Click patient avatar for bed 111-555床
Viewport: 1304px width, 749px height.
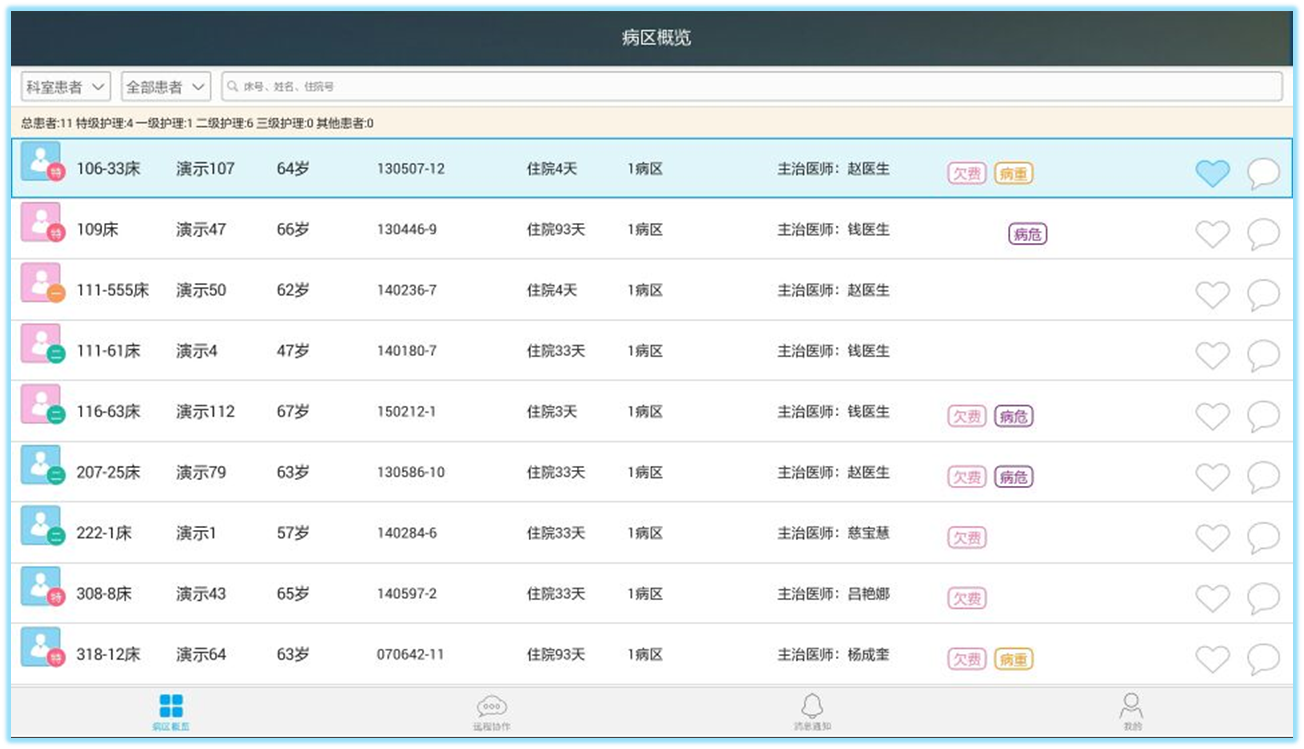[41, 284]
